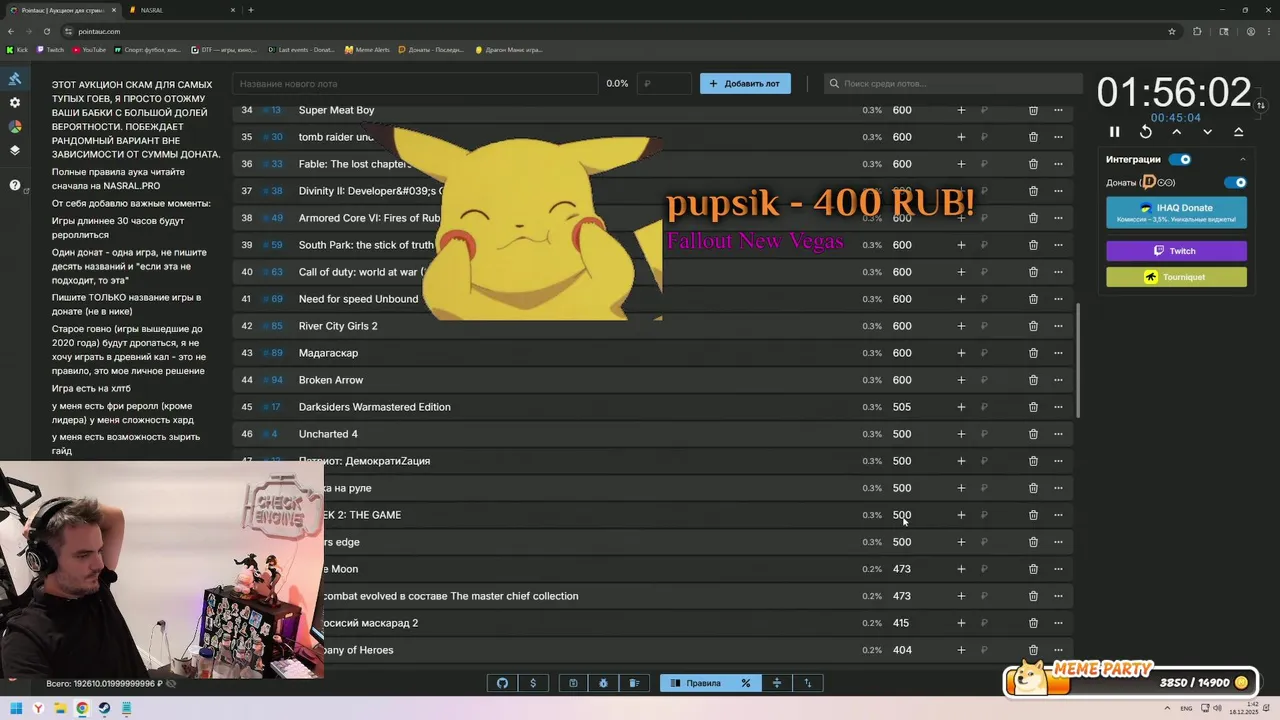Bookmark this page with the star icon
1280x720 pixels.
click(x=1172, y=31)
